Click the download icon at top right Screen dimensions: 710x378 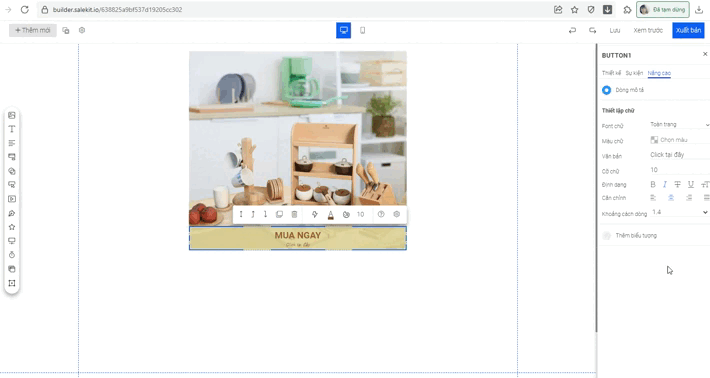click(x=699, y=10)
